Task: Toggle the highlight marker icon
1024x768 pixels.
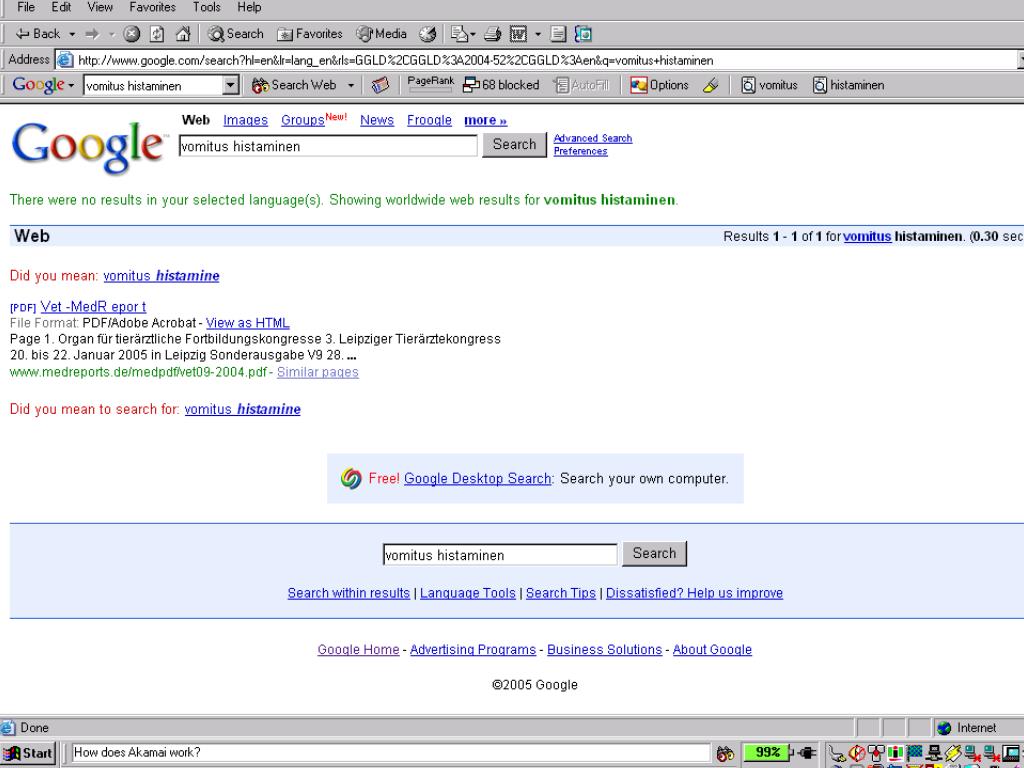Action: (x=711, y=85)
